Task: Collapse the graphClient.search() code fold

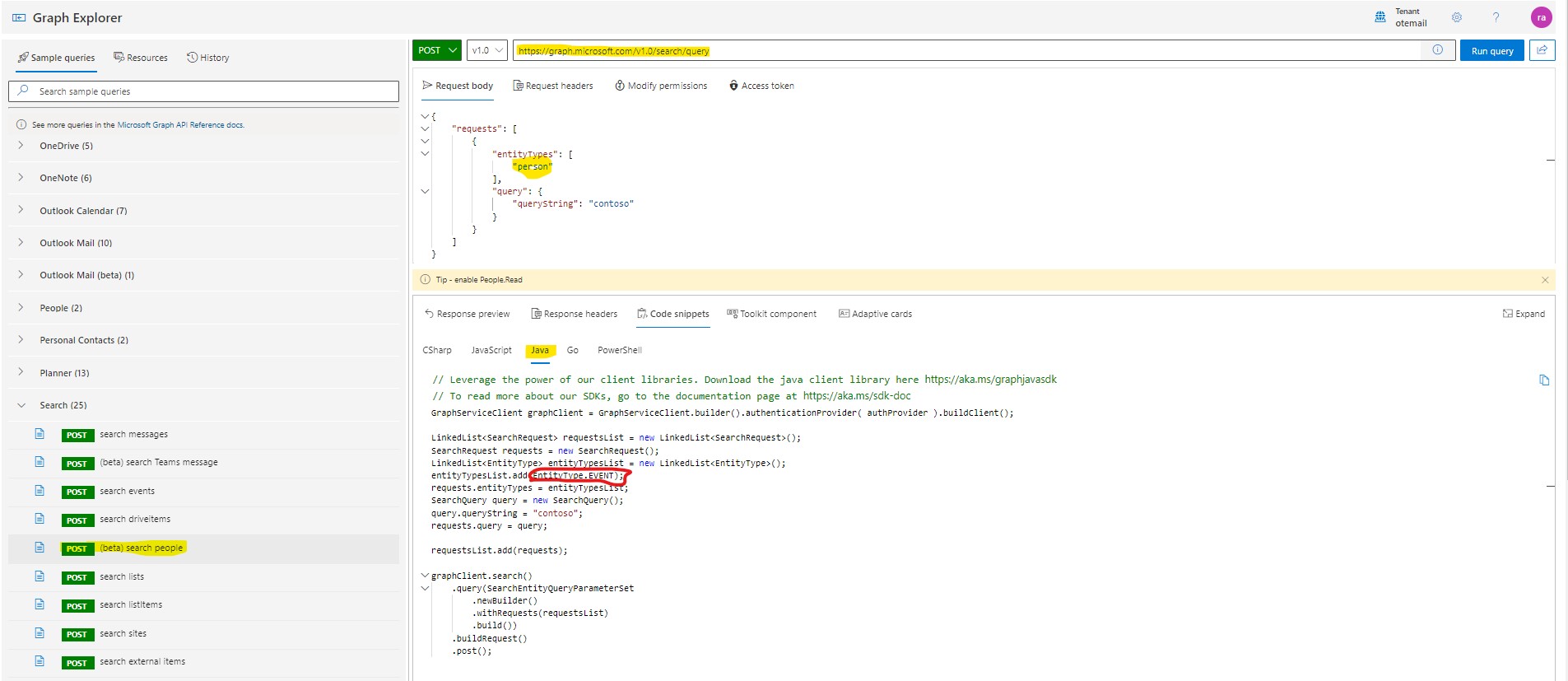Action: pos(425,576)
